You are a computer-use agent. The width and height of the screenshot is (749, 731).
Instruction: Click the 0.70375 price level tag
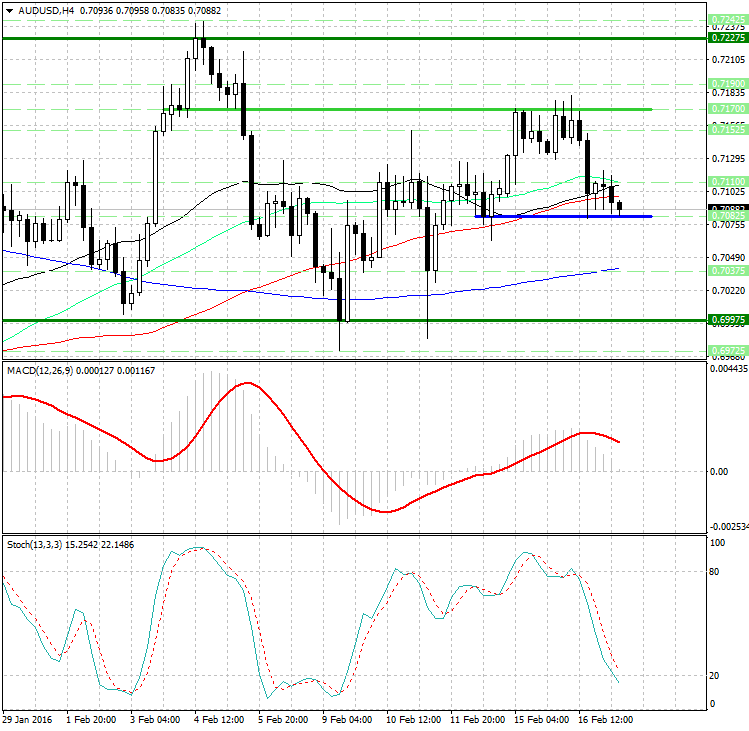[726, 270]
